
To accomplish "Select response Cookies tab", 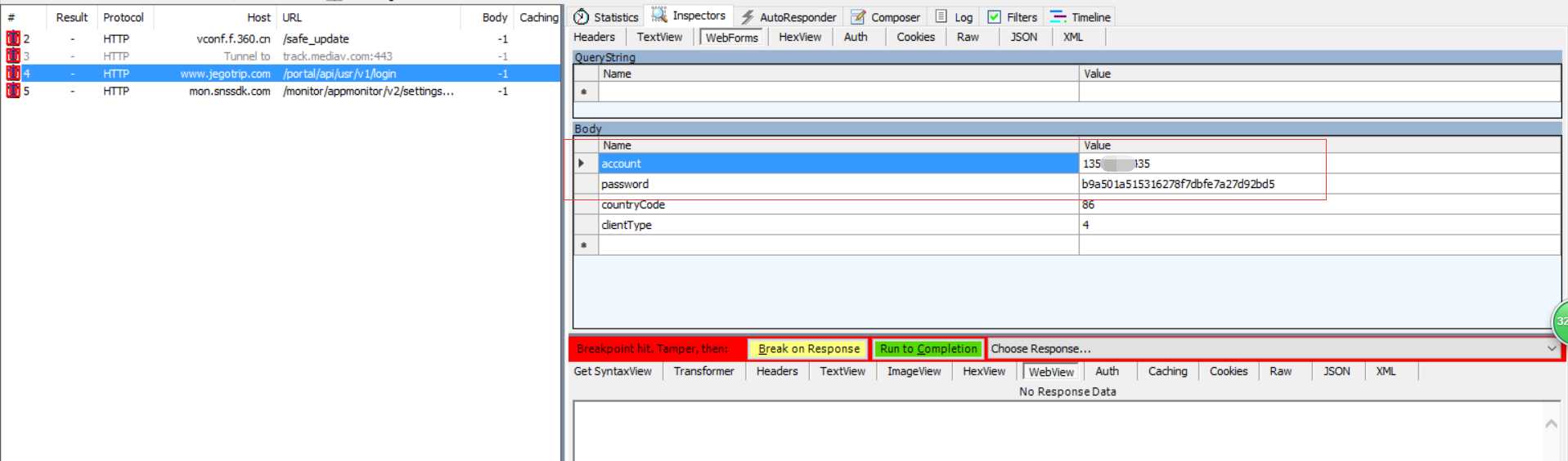I will (x=1229, y=371).
